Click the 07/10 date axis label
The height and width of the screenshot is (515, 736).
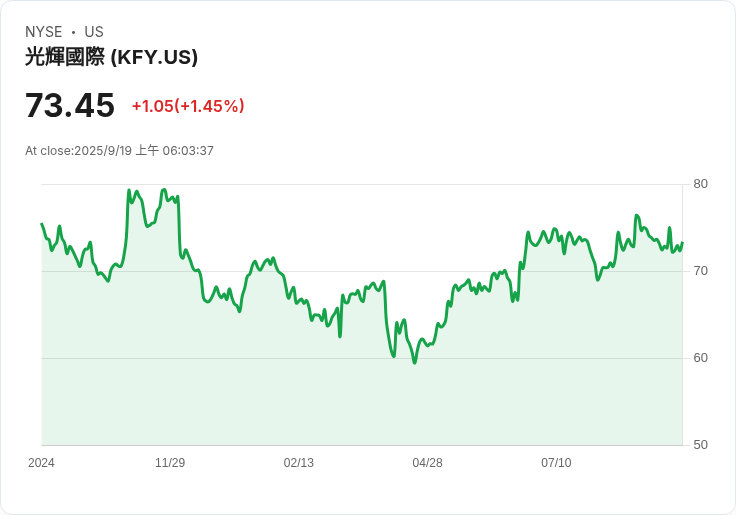pos(556,463)
